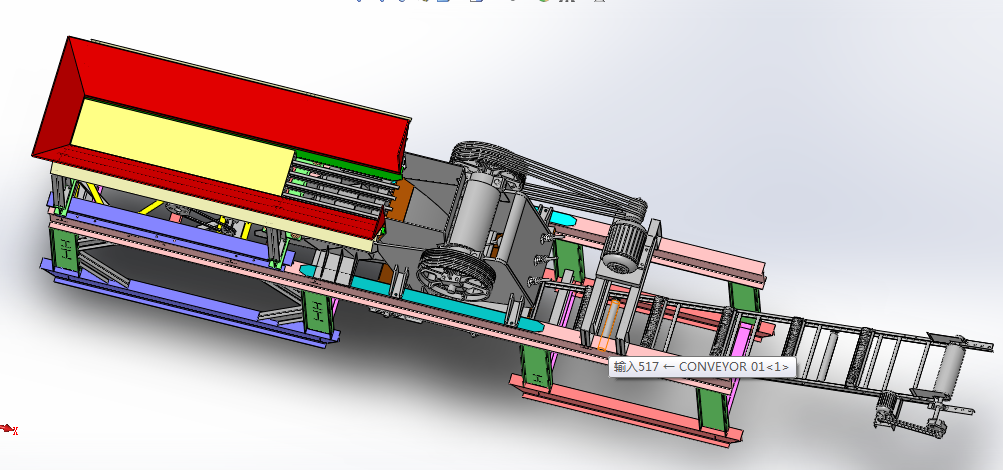1003x470 pixels.
Task: Pick the spoked flywheel on the crusher front
Action: 456,274
